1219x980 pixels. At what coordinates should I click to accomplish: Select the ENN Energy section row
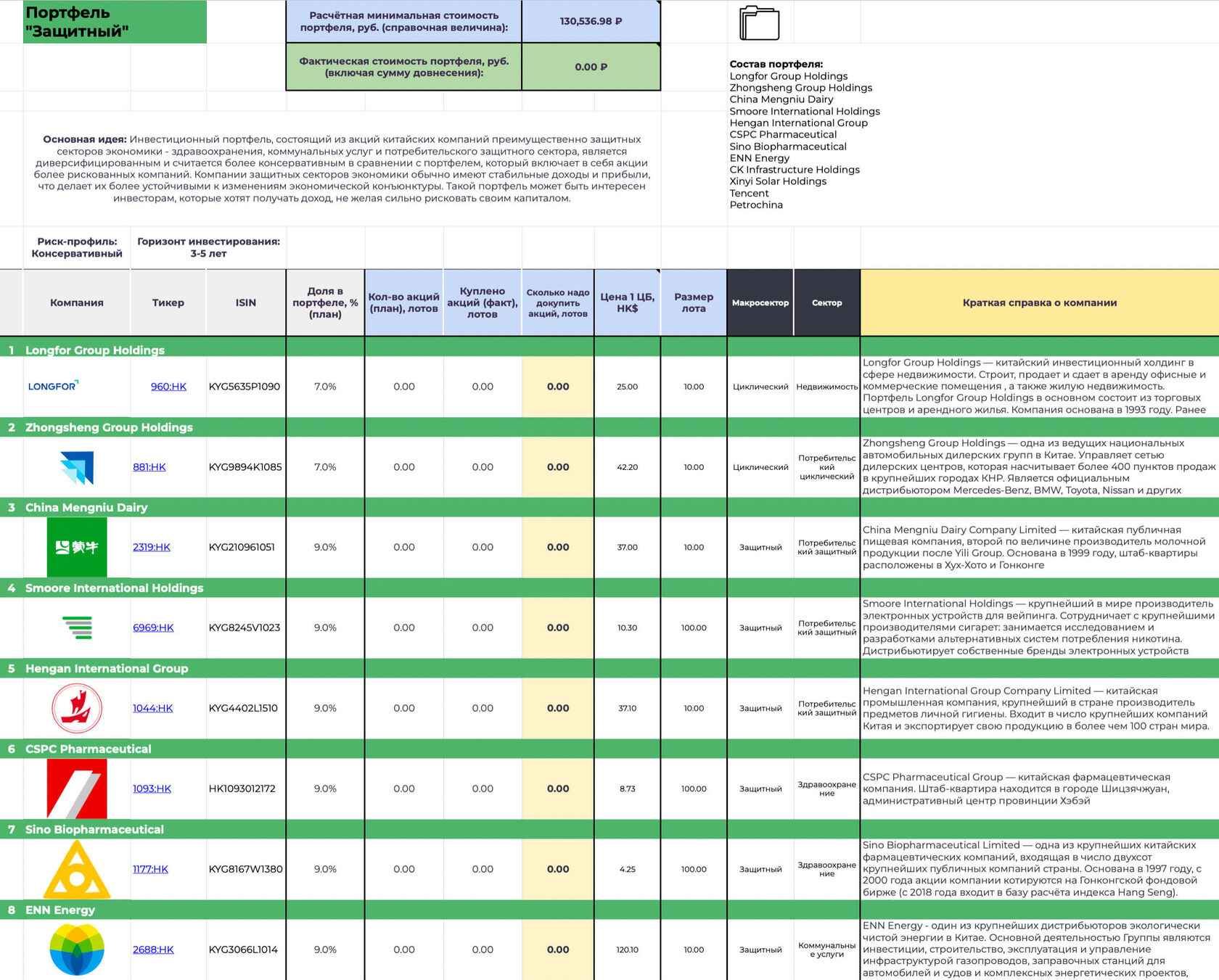click(609, 910)
